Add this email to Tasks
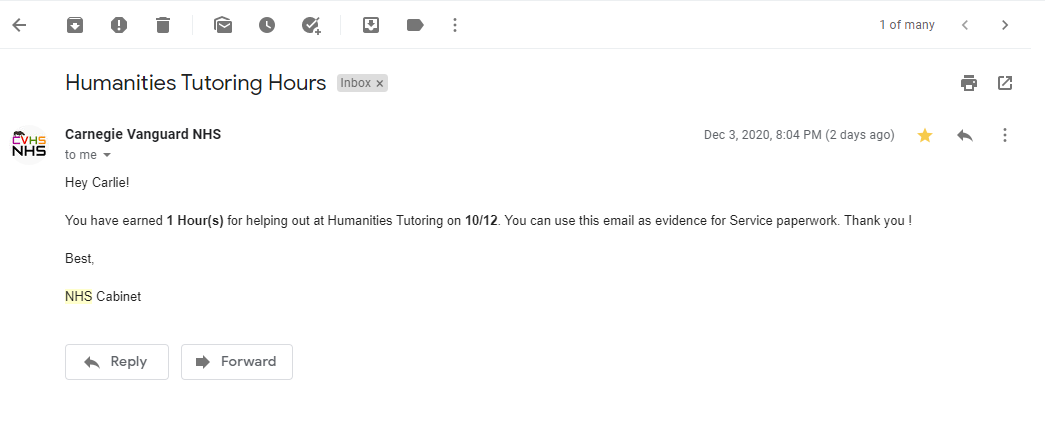This screenshot has height=425, width=1045. coord(311,25)
